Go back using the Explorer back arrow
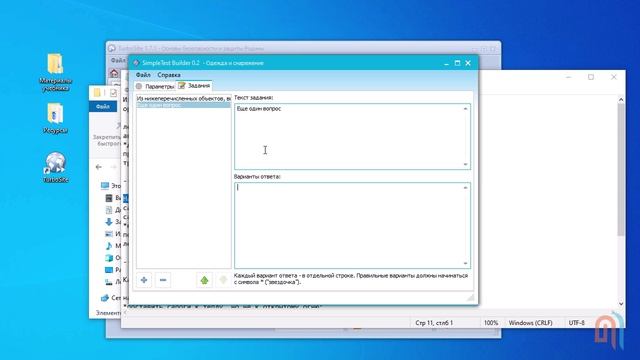This screenshot has width=640, height=360. (x=98, y=167)
